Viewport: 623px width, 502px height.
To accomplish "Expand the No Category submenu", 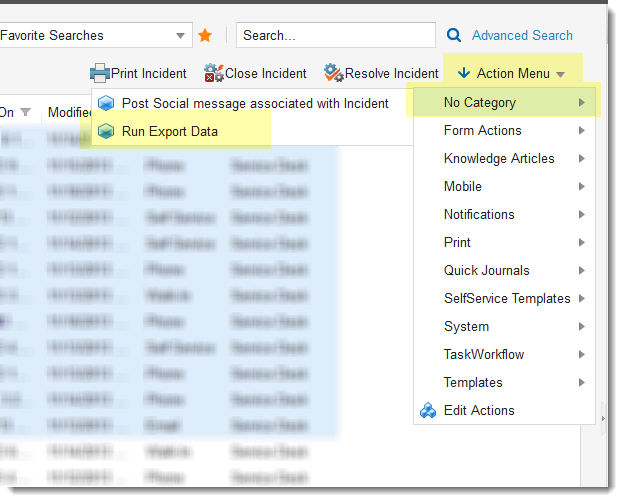I will [x=504, y=102].
